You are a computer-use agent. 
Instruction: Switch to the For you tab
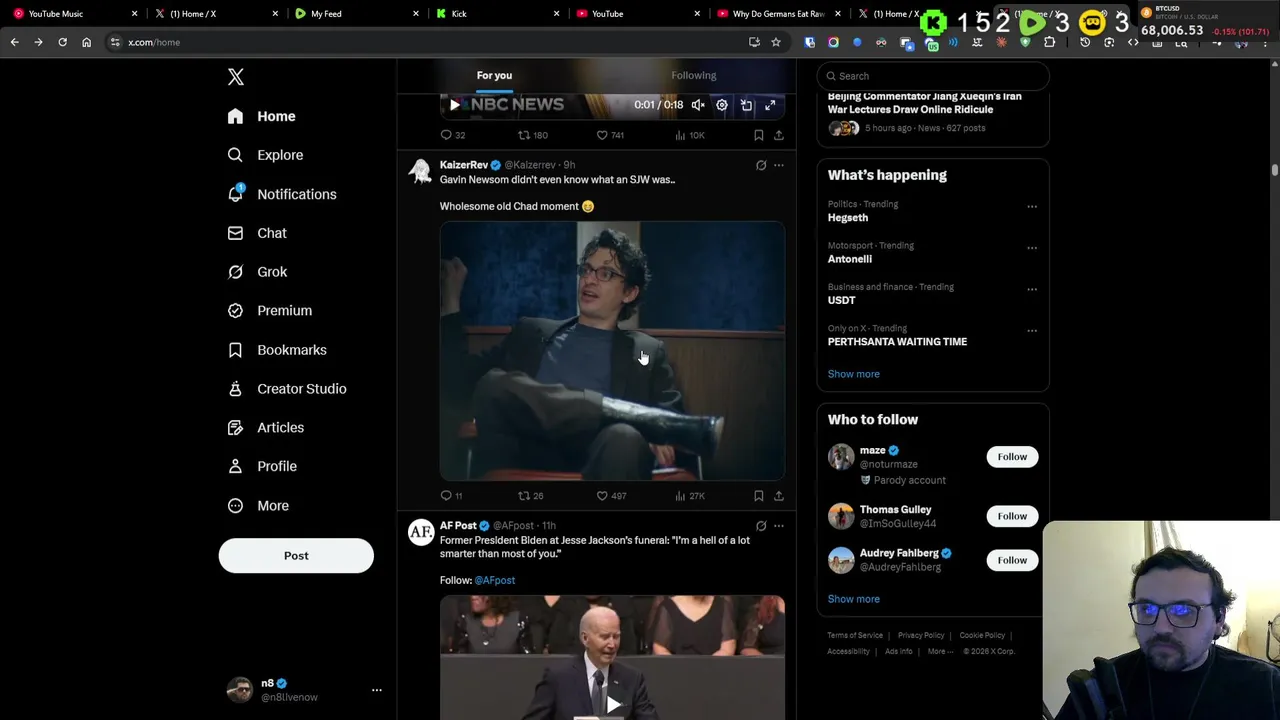(494, 76)
